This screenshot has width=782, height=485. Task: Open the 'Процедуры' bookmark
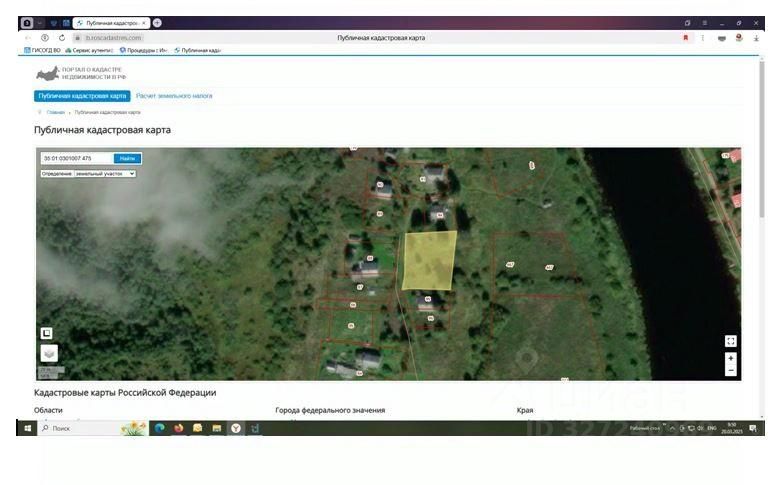tap(143, 50)
